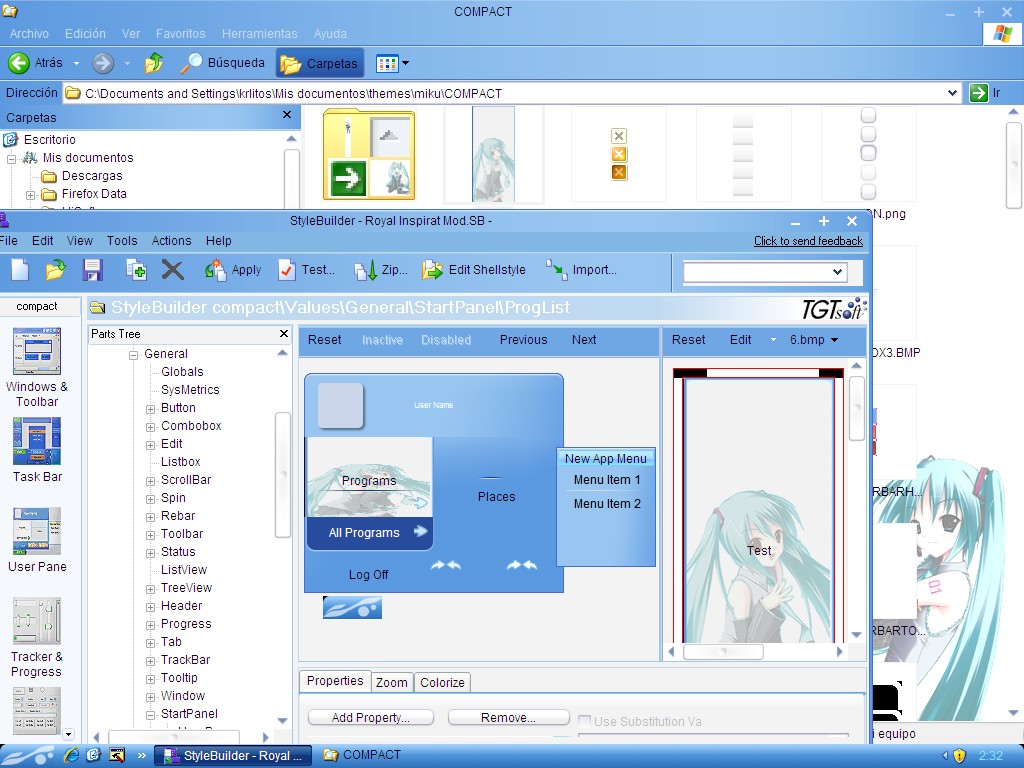Image resolution: width=1024 pixels, height=768 pixels.
Task: Click Edit in the image pane toolbar
Action: coord(741,340)
